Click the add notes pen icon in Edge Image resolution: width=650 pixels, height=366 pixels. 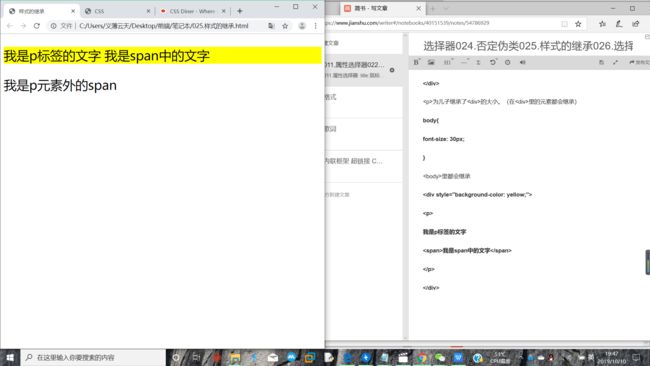[x=618, y=24]
